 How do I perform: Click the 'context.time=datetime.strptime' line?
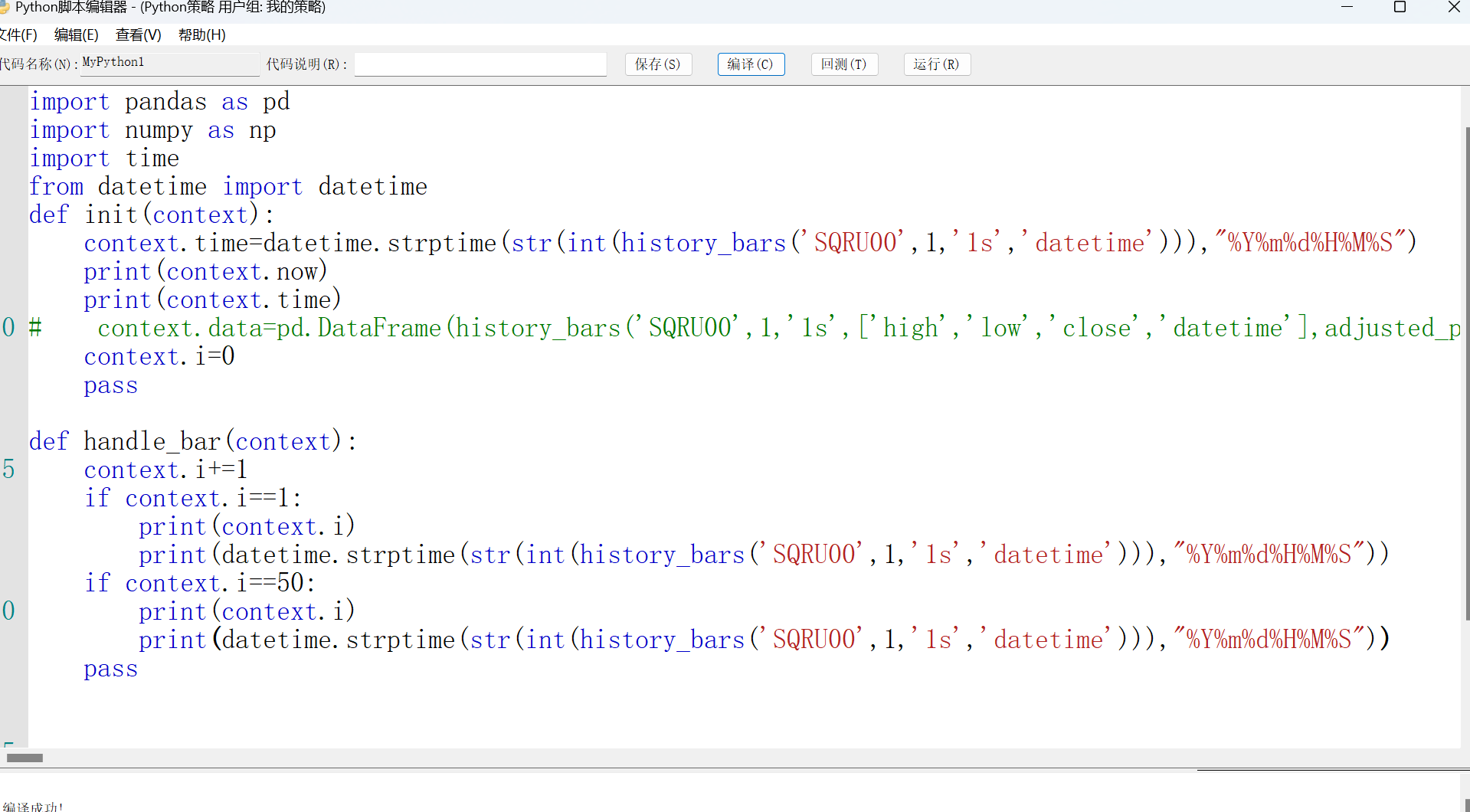coord(751,244)
